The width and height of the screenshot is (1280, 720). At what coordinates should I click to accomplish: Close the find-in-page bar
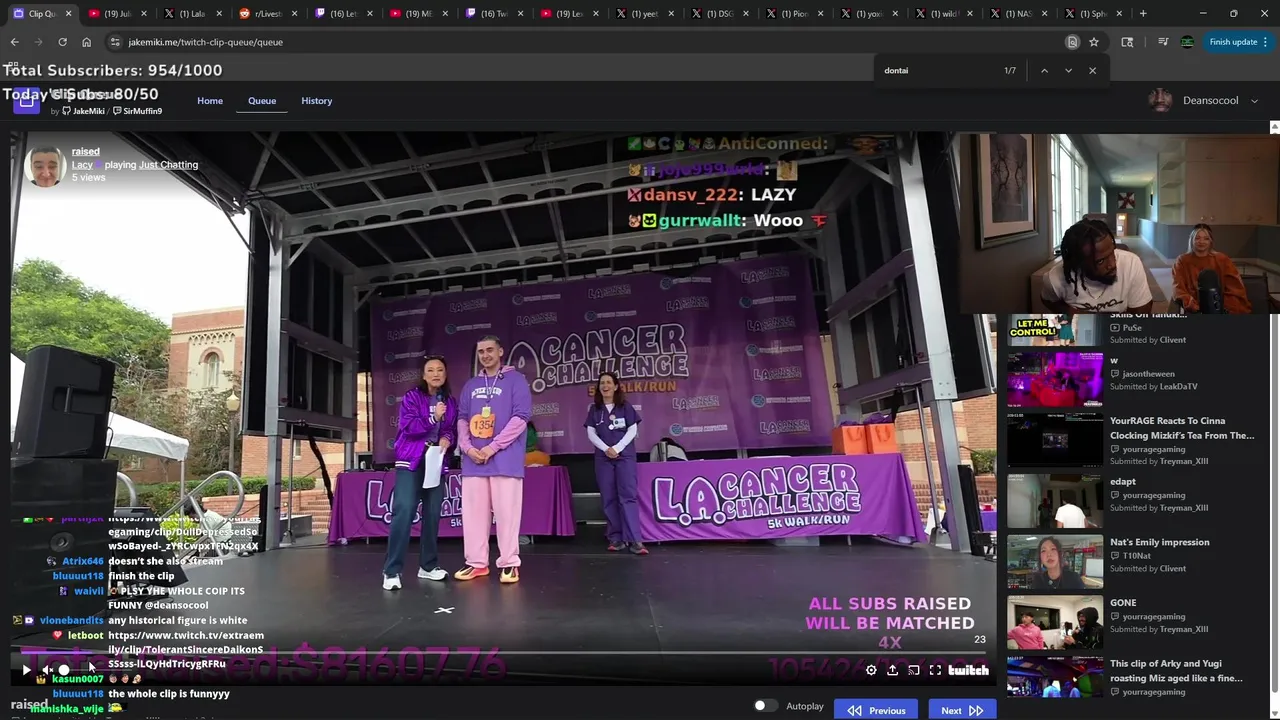(x=1092, y=71)
